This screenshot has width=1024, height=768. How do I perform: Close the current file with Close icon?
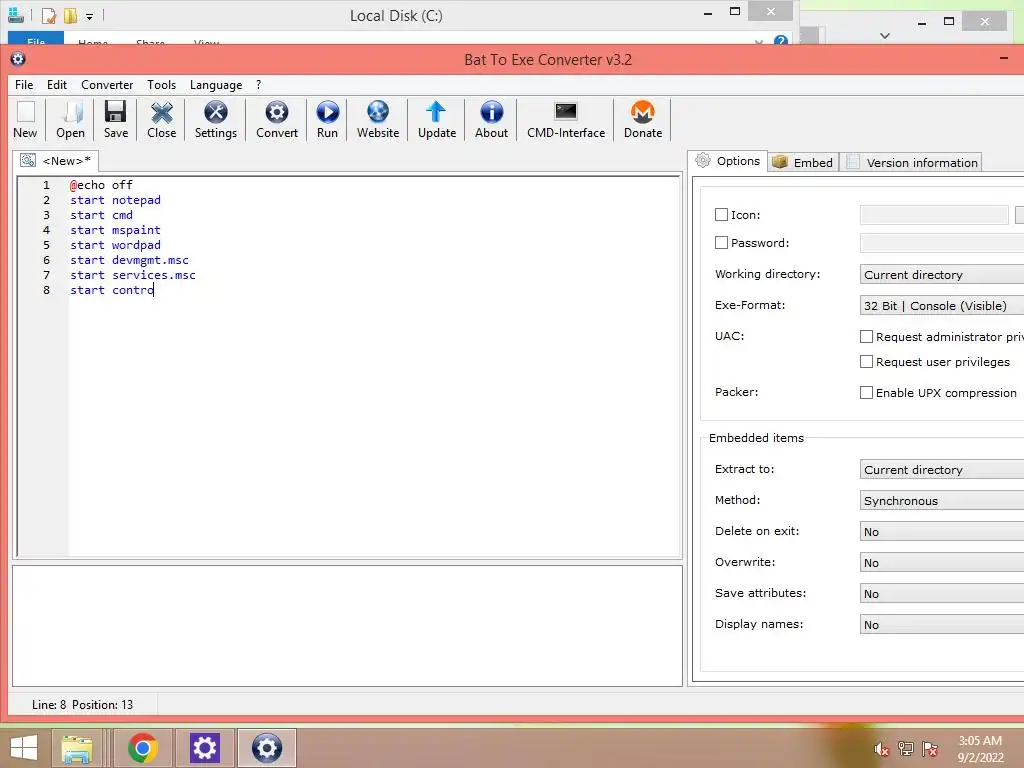click(x=161, y=120)
